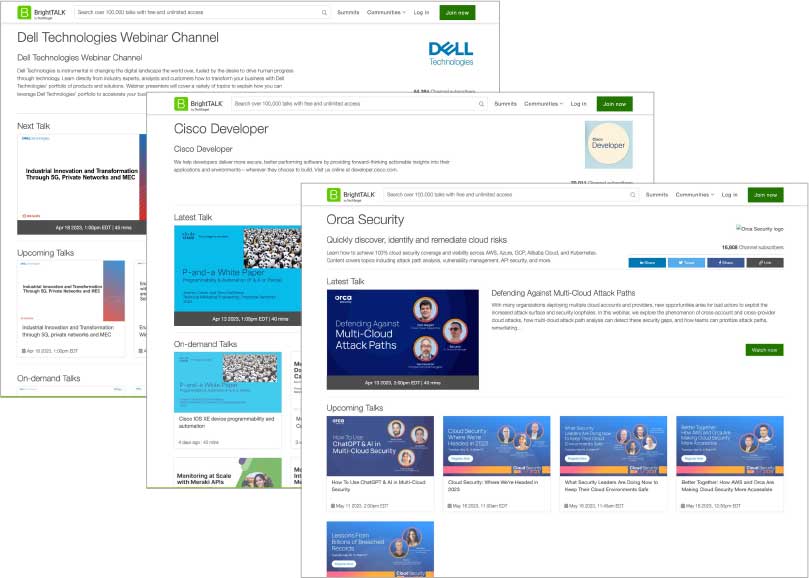The image size is (809, 578).
Task: Click the search magnifier icon on the Orca page
Action: (x=633, y=196)
